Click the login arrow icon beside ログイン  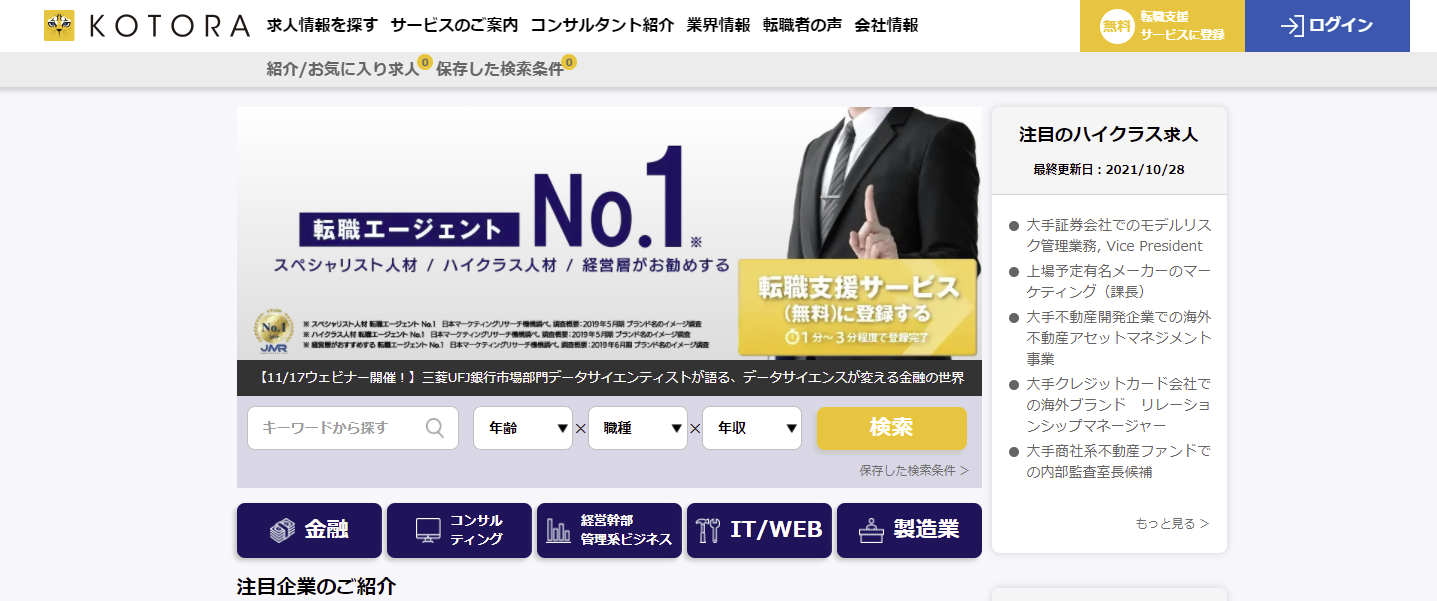(x=1292, y=26)
